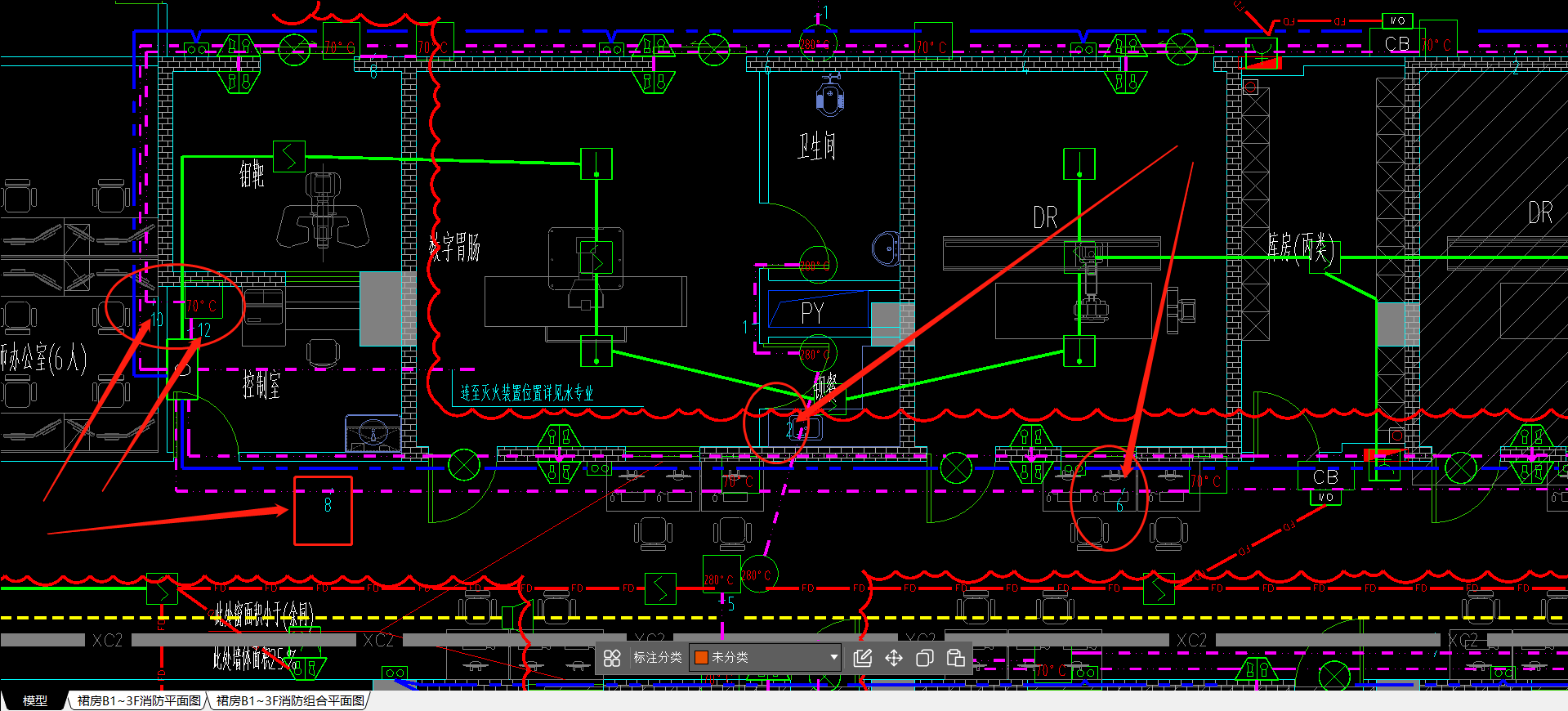
Task: Click the 标注分类 label in toolbar
Action: (657, 658)
